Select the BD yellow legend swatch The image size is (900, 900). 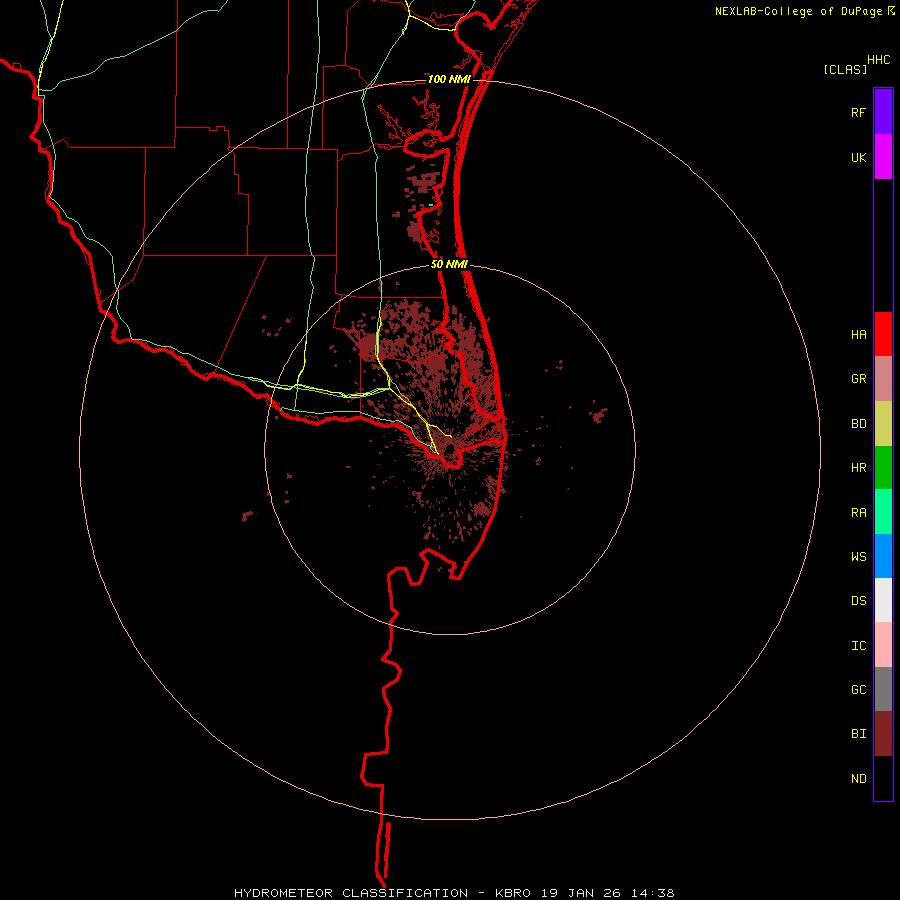pos(883,424)
